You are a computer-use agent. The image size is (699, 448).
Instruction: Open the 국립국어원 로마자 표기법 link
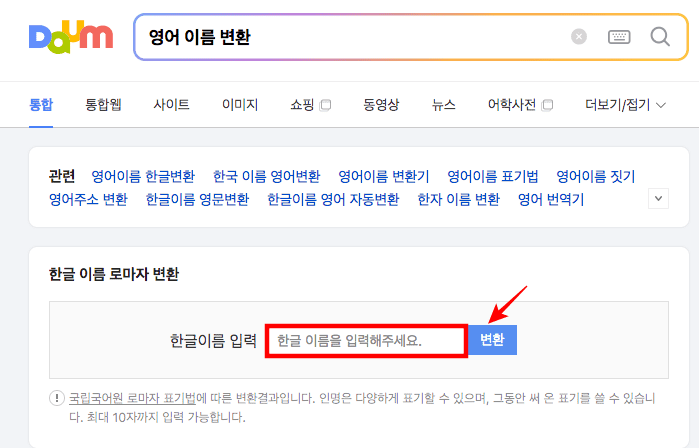(132, 398)
